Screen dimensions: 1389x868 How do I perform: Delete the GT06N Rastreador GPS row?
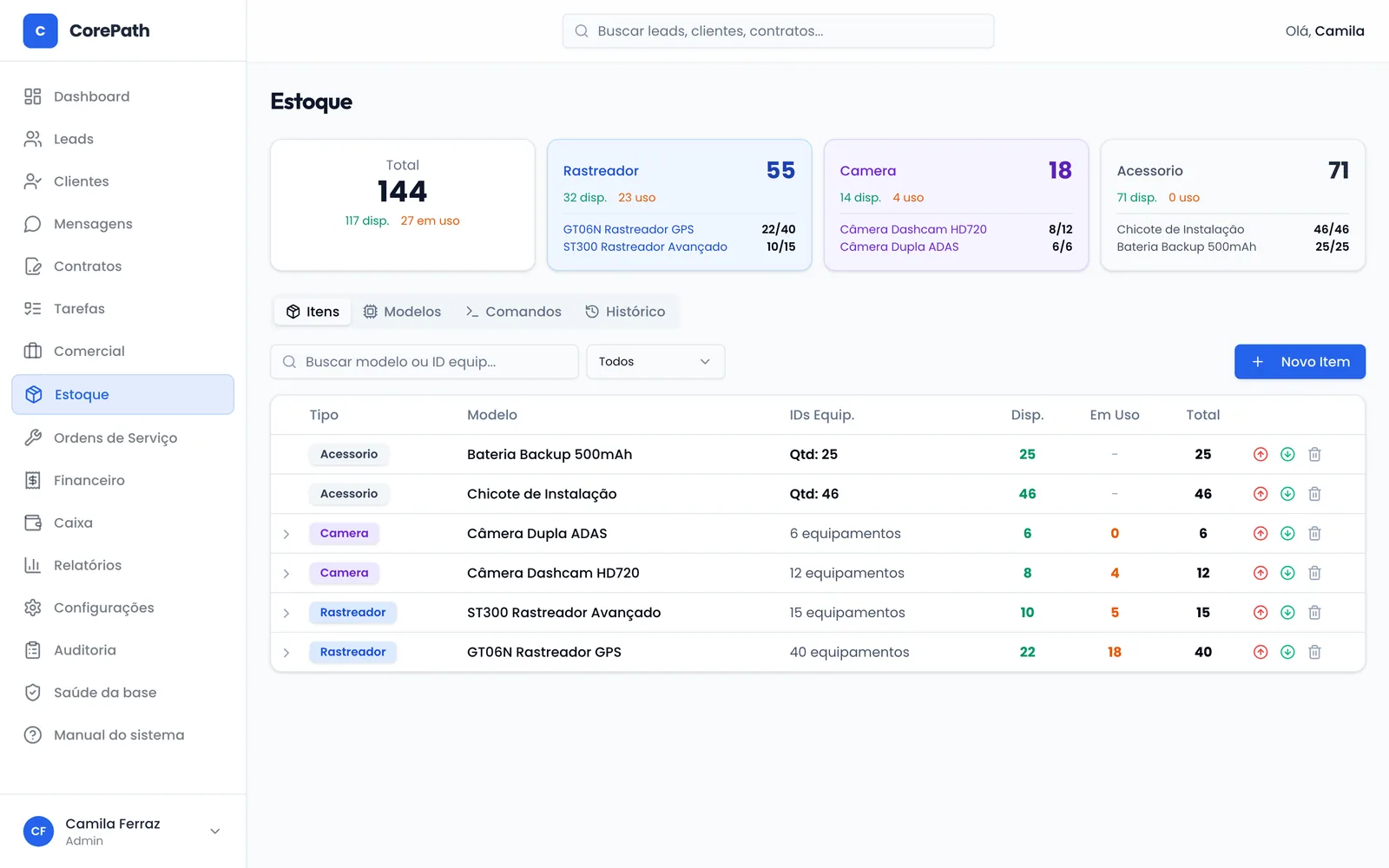(1314, 652)
